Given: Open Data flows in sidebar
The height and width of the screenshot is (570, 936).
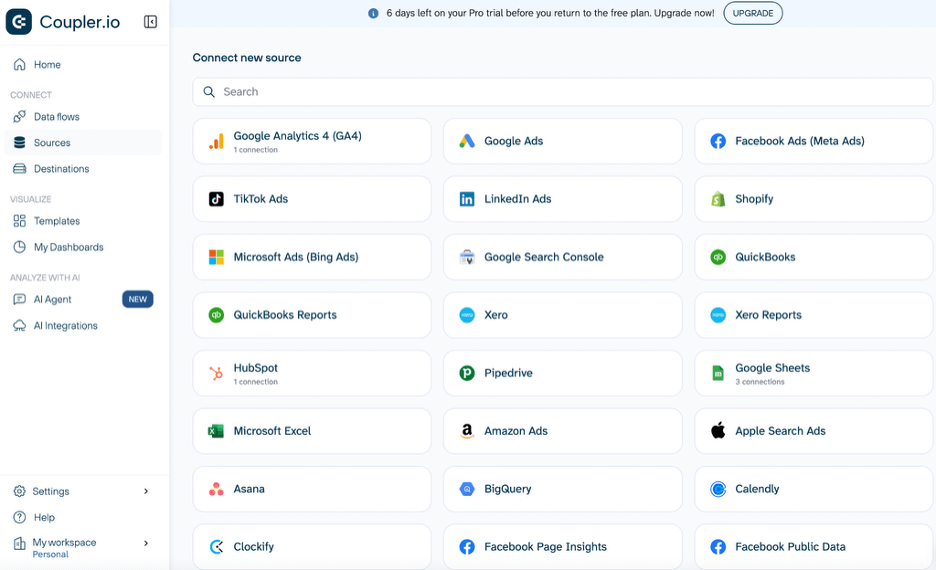Looking at the screenshot, I should pos(83,116).
